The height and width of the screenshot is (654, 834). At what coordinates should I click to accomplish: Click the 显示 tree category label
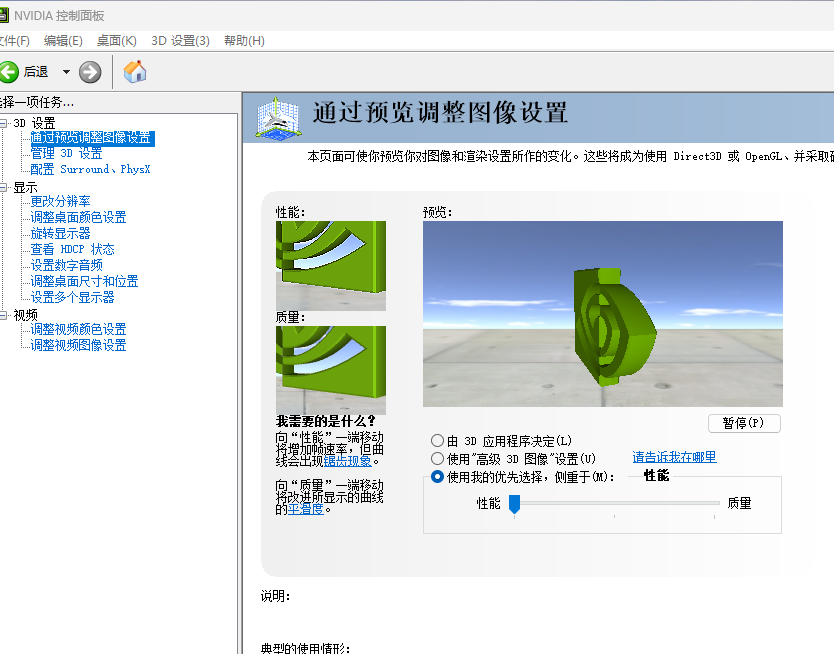point(26,187)
